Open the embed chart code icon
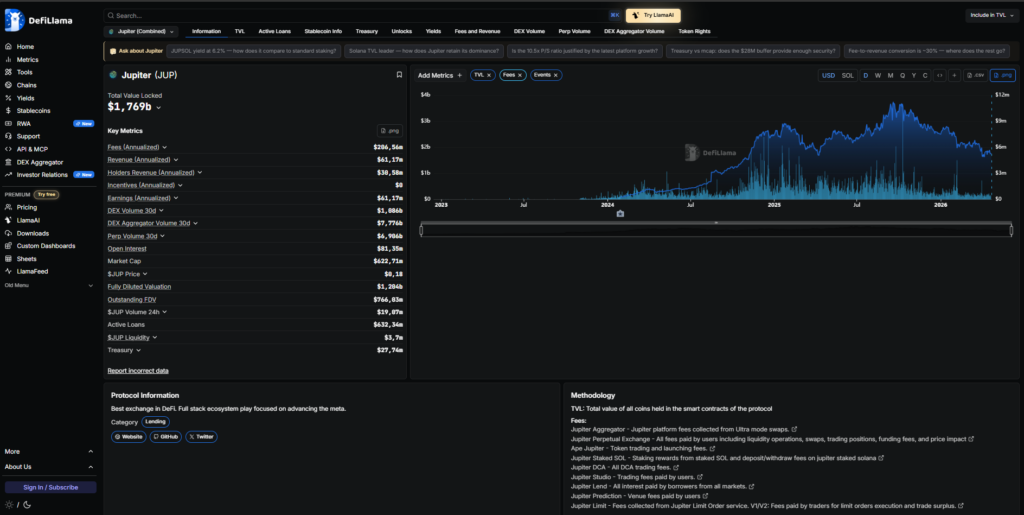The width and height of the screenshot is (1024, 515). tap(939, 75)
